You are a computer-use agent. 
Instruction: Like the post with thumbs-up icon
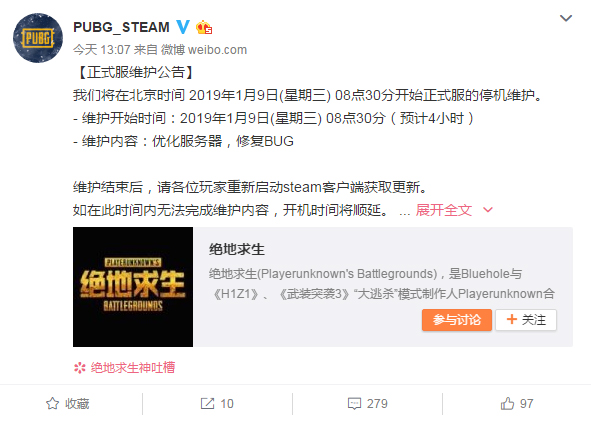click(507, 404)
